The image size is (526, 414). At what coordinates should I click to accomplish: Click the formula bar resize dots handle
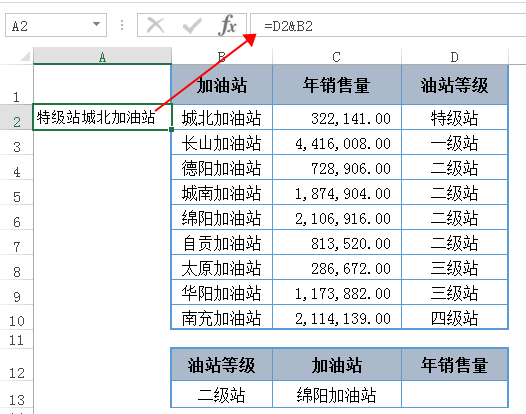tap(122, 25)
